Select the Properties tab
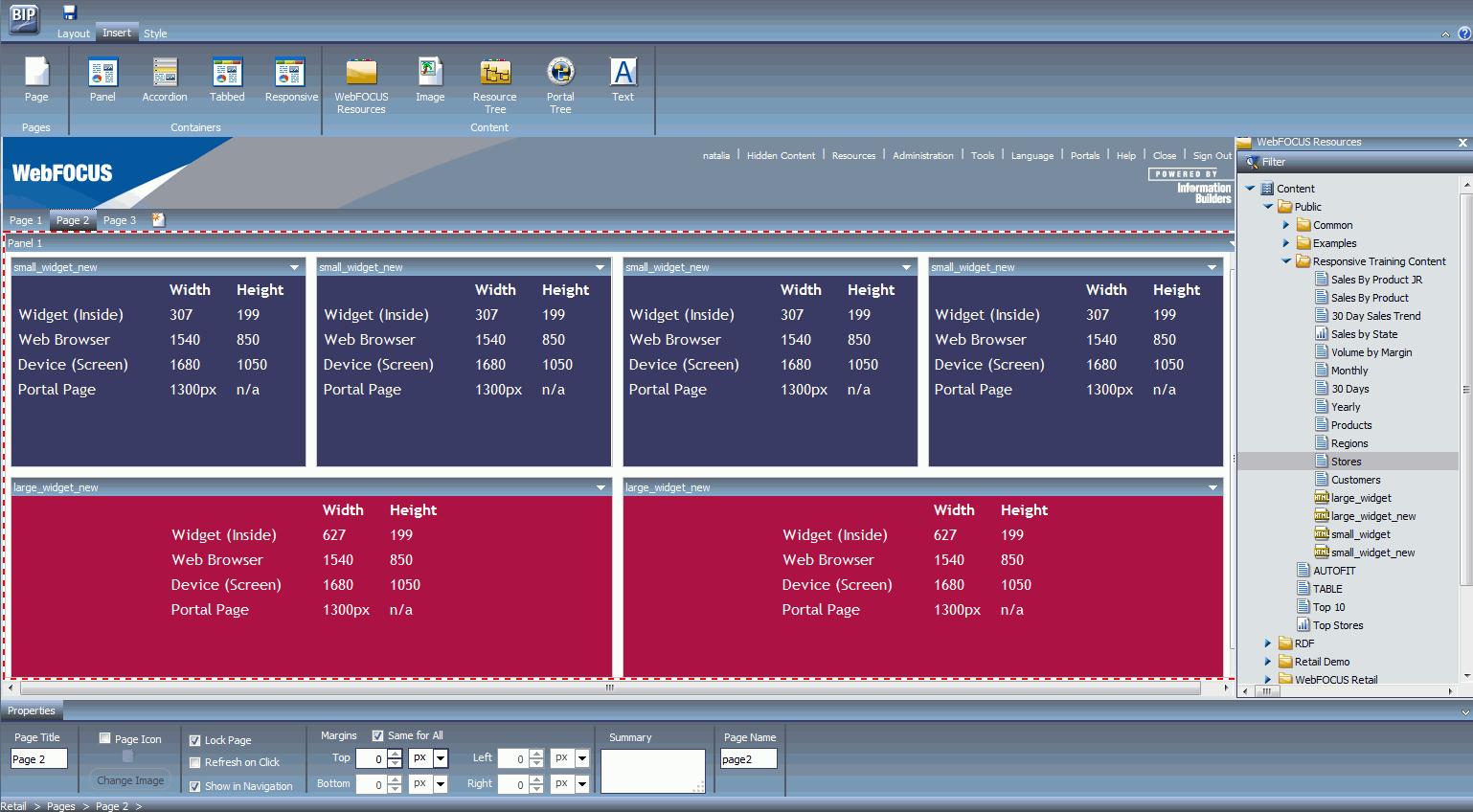 32,710
